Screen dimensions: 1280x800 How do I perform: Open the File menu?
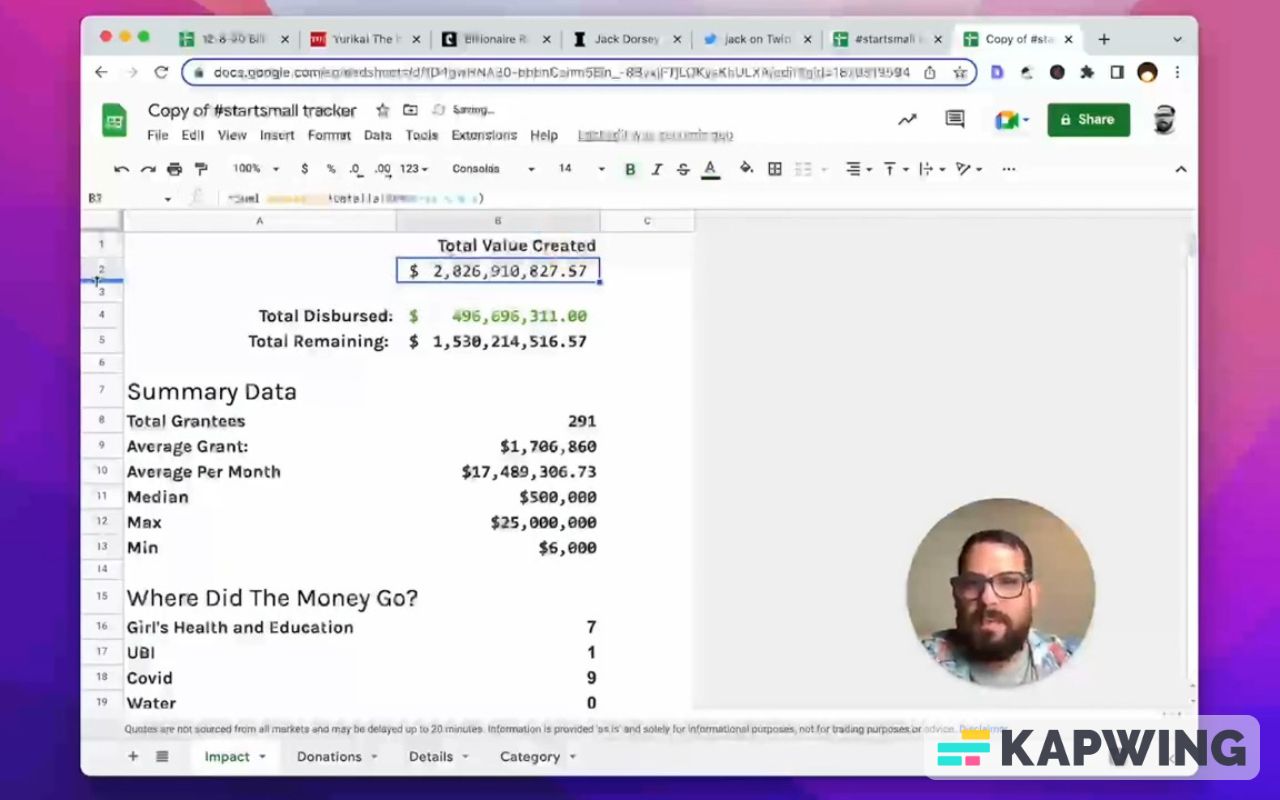158,135
